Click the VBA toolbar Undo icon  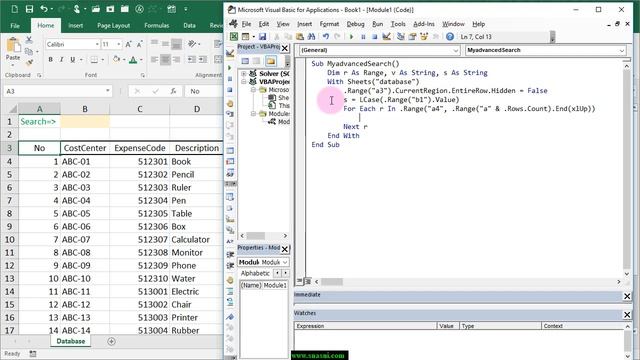click(326, 37)
